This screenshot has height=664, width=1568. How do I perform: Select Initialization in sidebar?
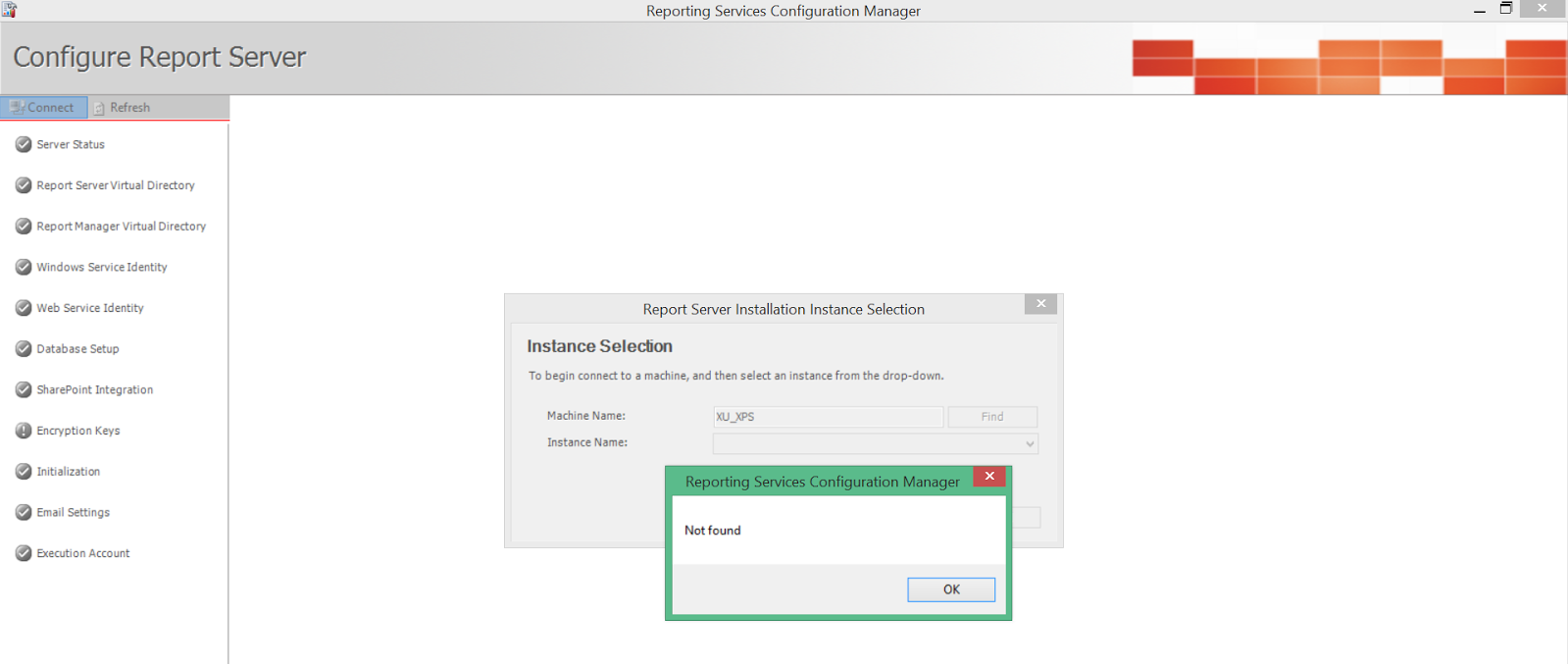(69, 471)
